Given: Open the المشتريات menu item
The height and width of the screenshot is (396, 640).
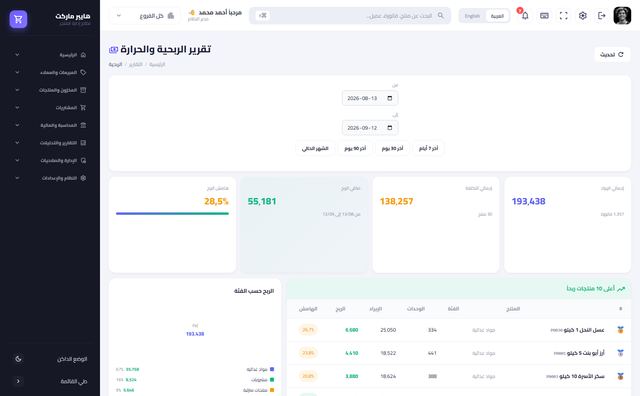Looking at the screenshot, I should coord(50,108).
